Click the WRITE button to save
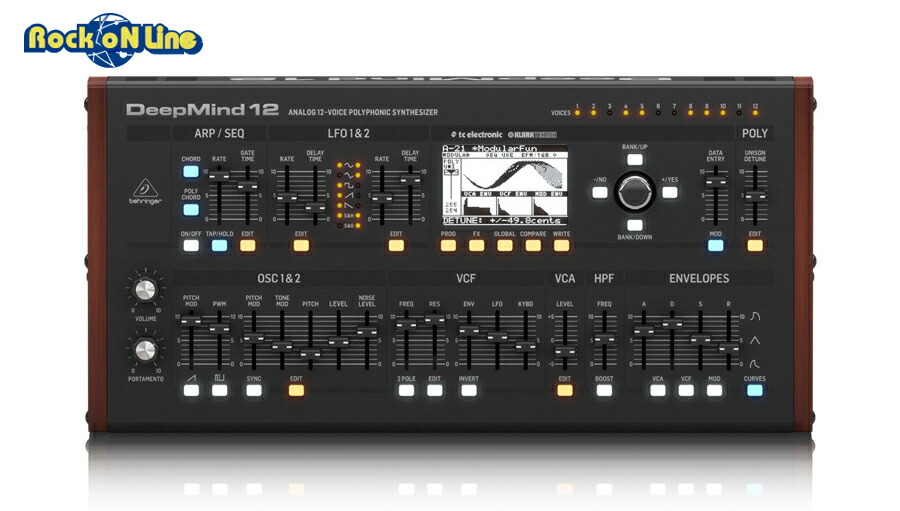This screenshot has height=511, width=900. point(561,246)
